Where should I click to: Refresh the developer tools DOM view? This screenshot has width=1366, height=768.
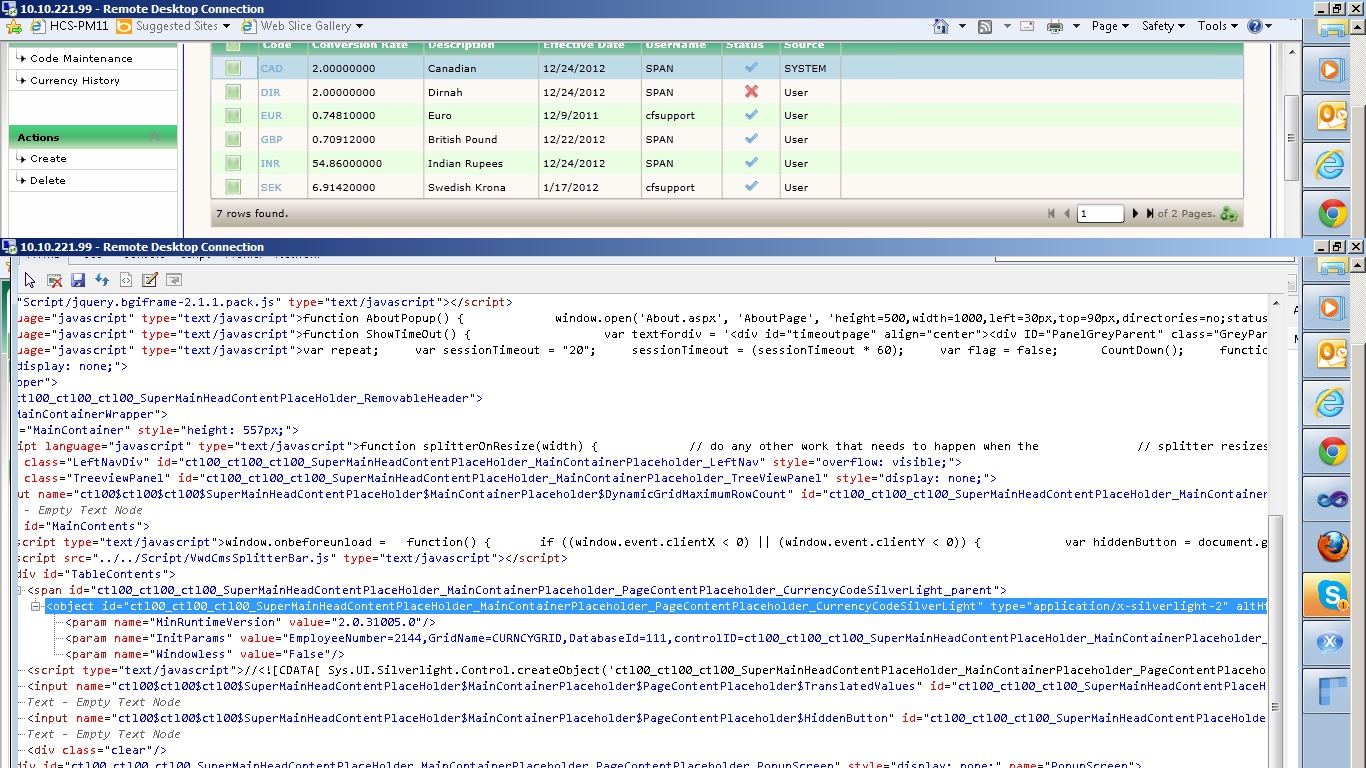(x=102, y=280)
